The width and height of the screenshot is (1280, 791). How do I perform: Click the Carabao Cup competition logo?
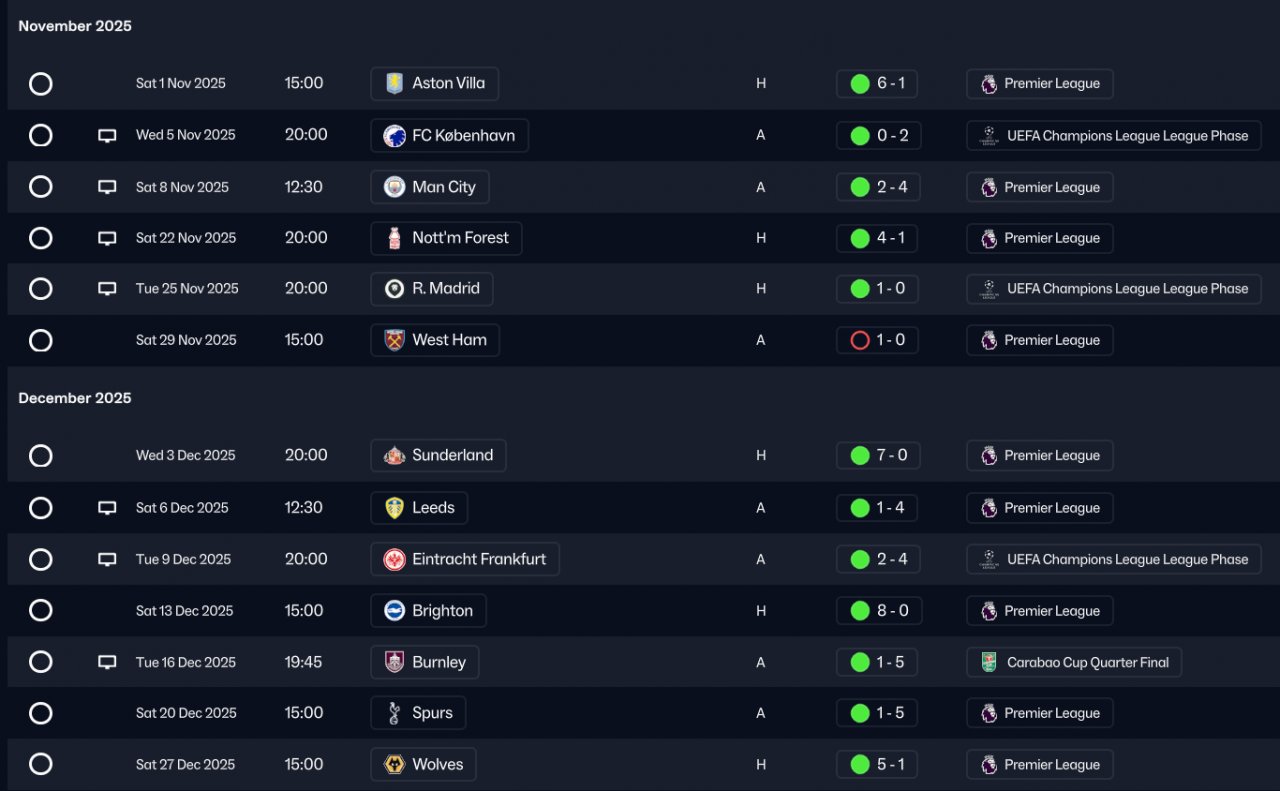[x=989, y=662]
